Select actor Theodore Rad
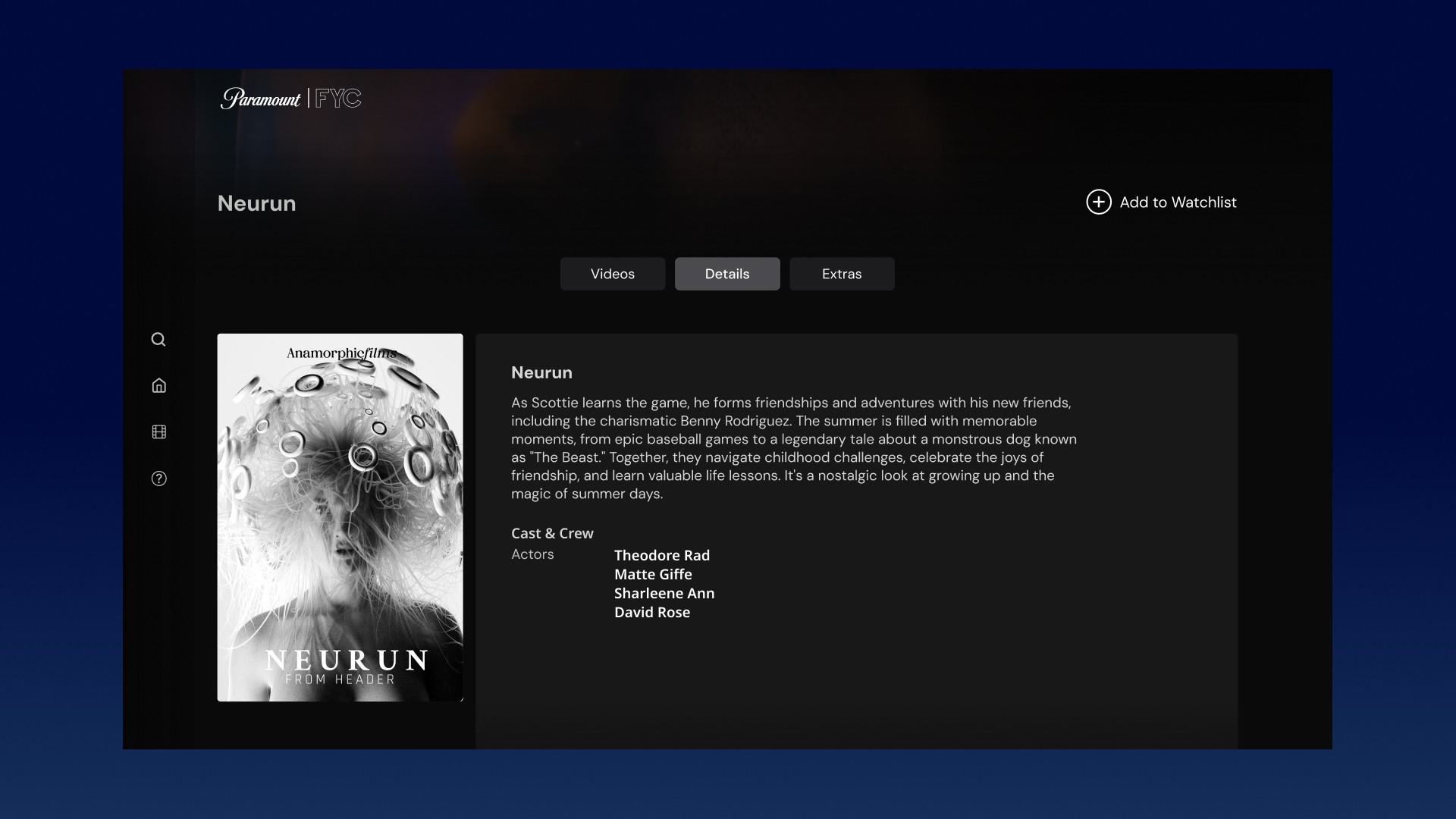Screen dimensions: 1456x819 coord(661,555)
